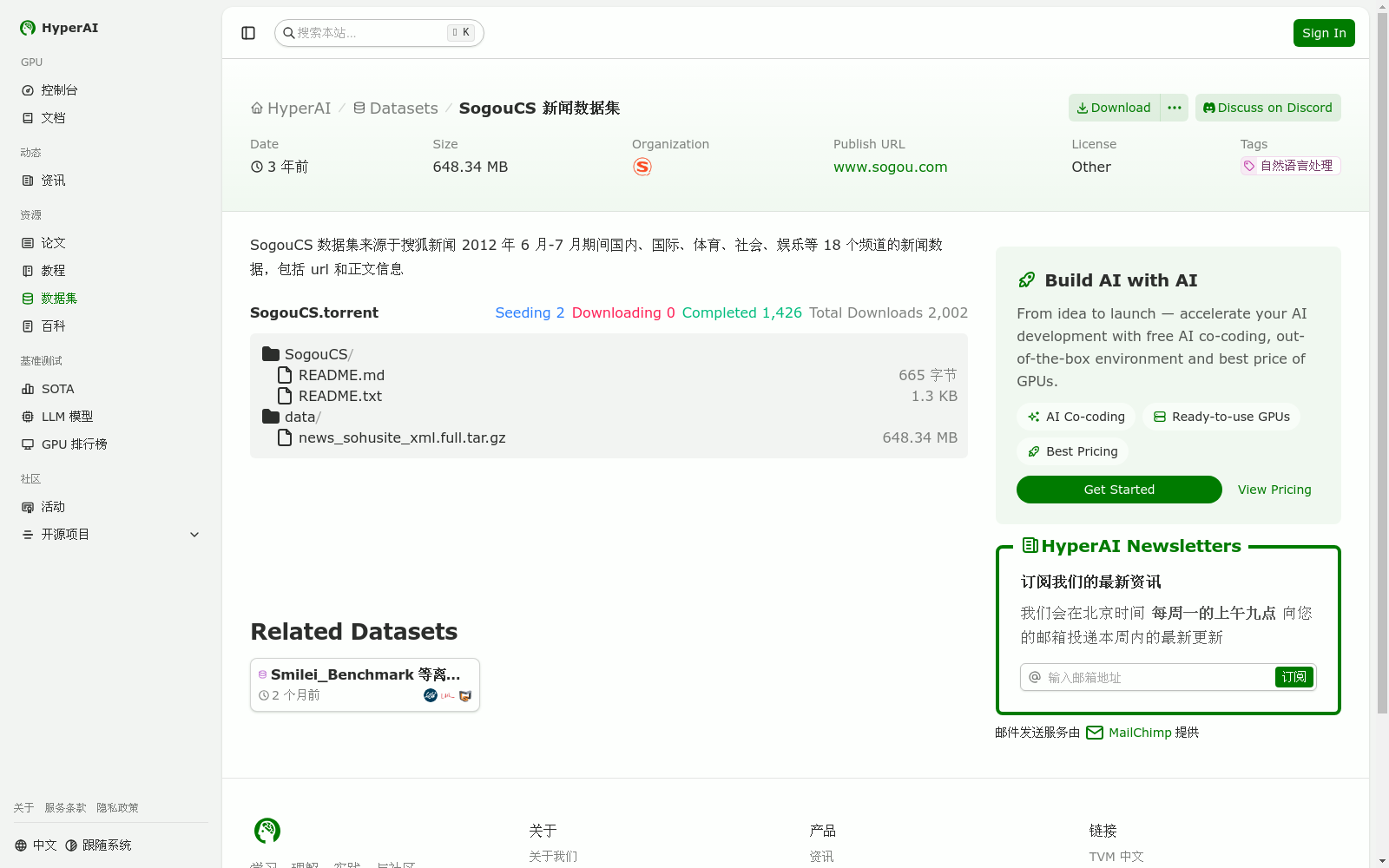This screenshot has width=1389, height=868.
Task: Open 文档 in the sidebar
Action: (x=111, y=118)
